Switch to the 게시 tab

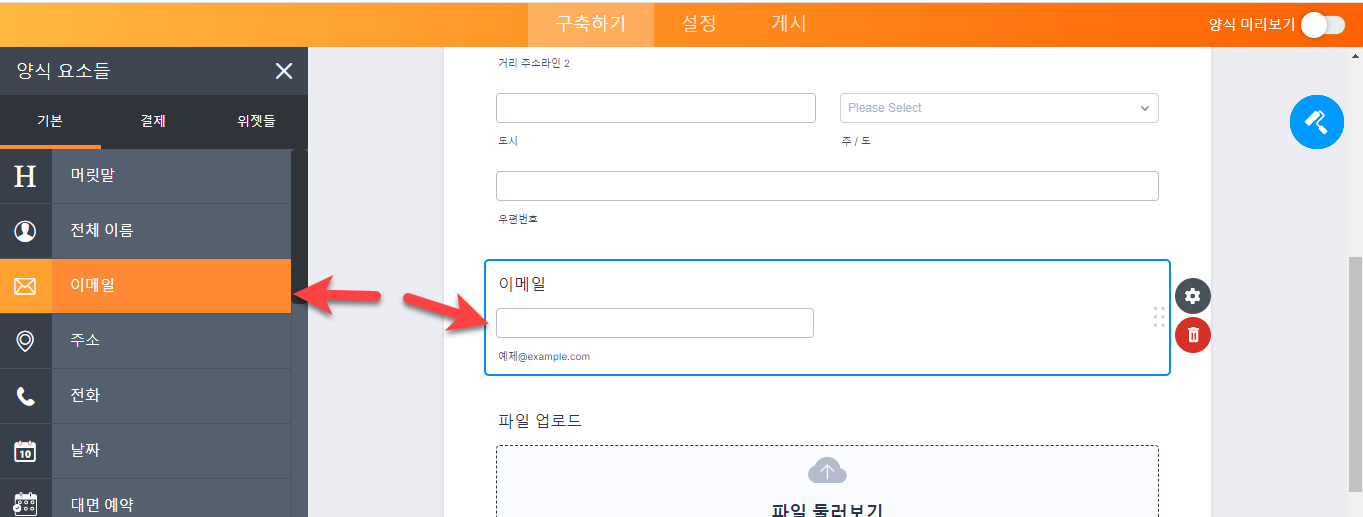[789, 24]
